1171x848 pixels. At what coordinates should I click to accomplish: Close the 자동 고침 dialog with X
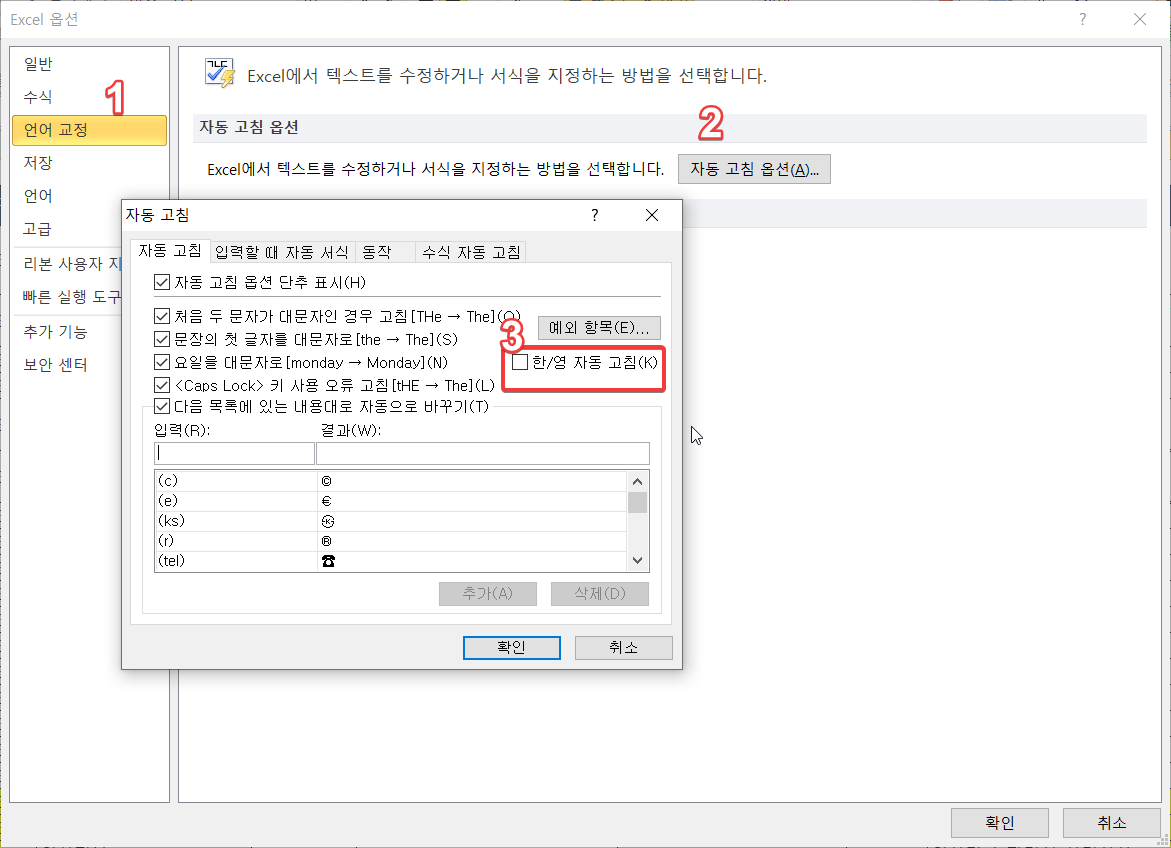(x=652, y=215)
